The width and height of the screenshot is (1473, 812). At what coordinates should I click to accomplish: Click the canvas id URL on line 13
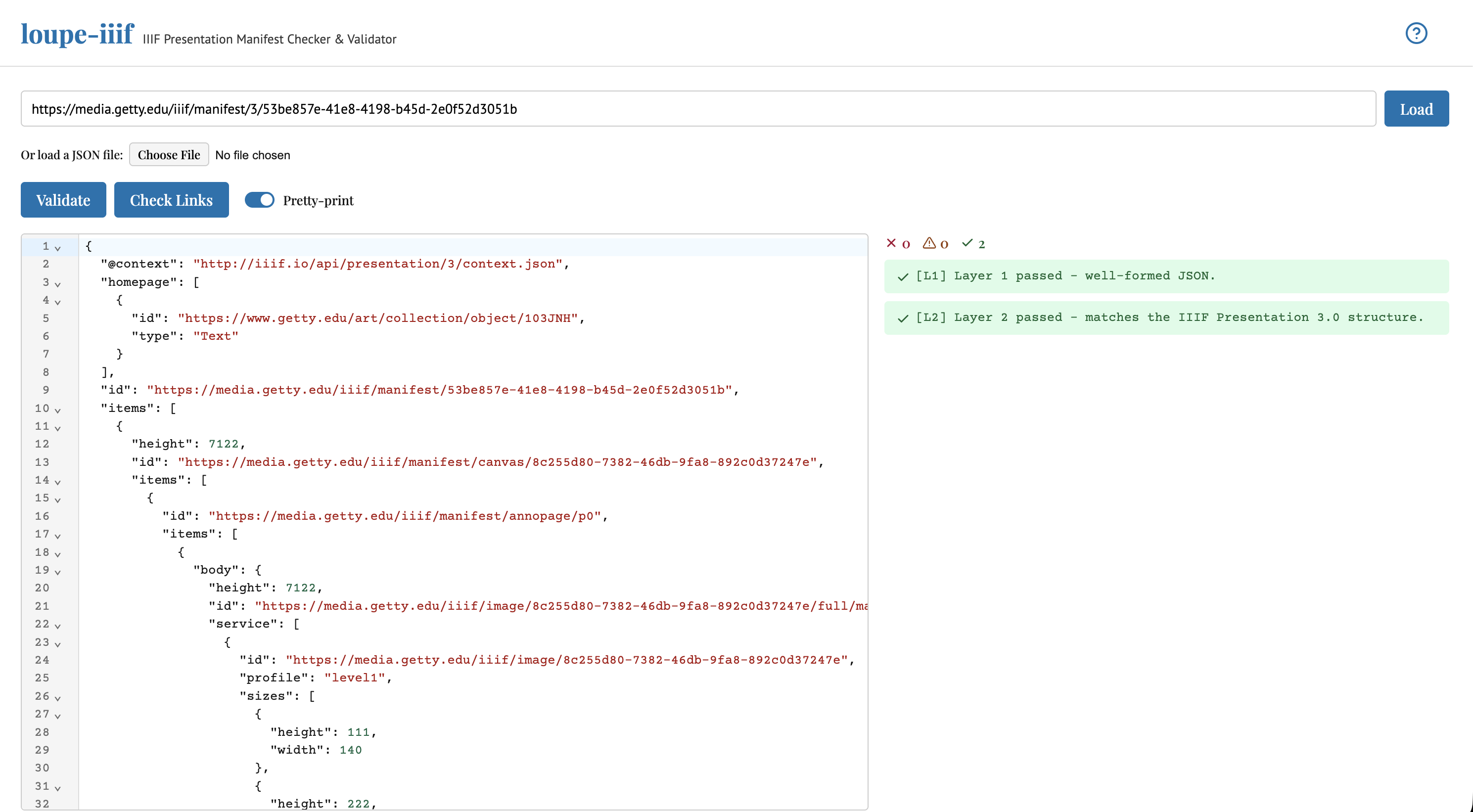coord(497,462)
